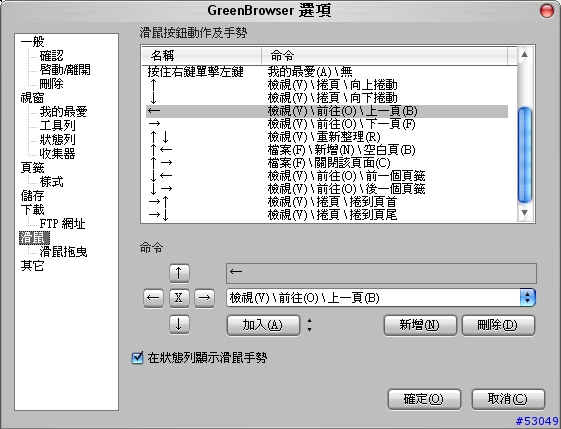Viewport: 561px width, 429px height.
Task: Cancel with the 取消(C) button
Action: pos(508,399)
